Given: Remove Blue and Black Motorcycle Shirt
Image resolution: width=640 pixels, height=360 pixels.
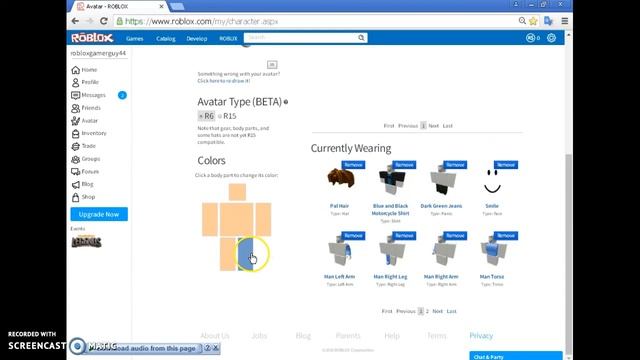Looking at the screenshot, I should pyautogui.click(x=404, y=165).
